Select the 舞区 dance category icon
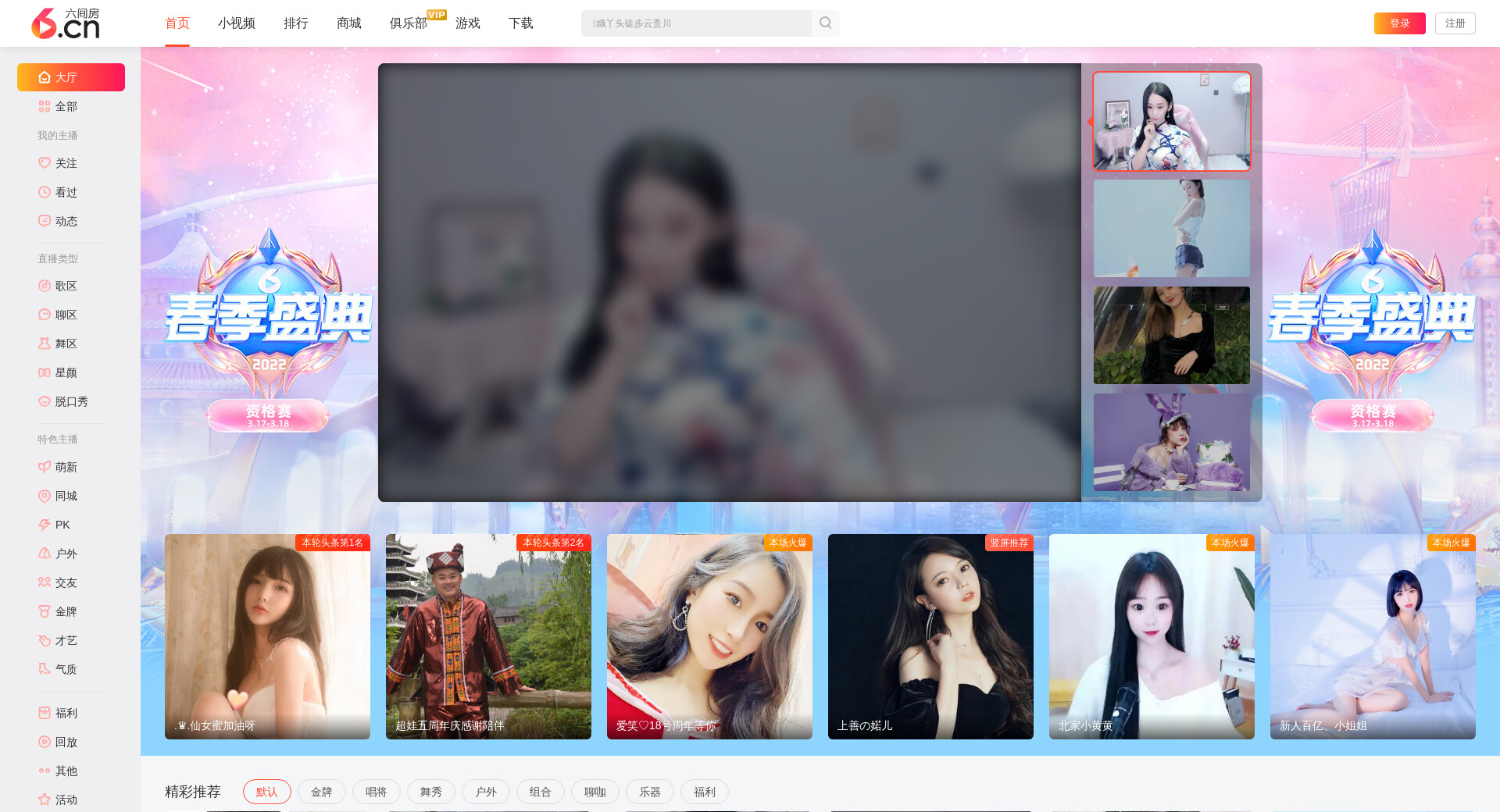1500x812 pixels. click(45, 344)
